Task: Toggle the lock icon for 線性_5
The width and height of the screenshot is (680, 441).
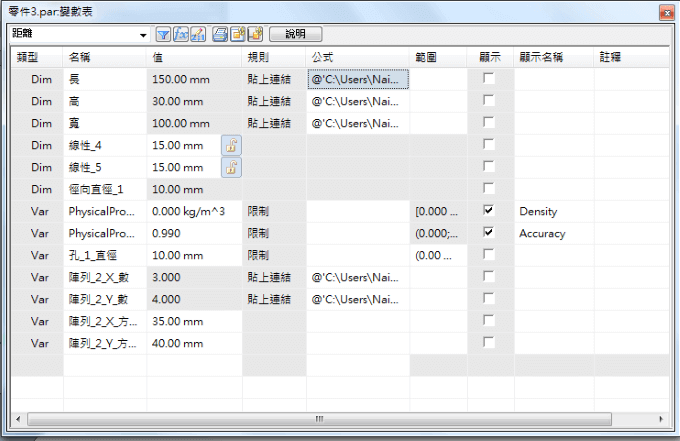Action: (x=230, y=167)
